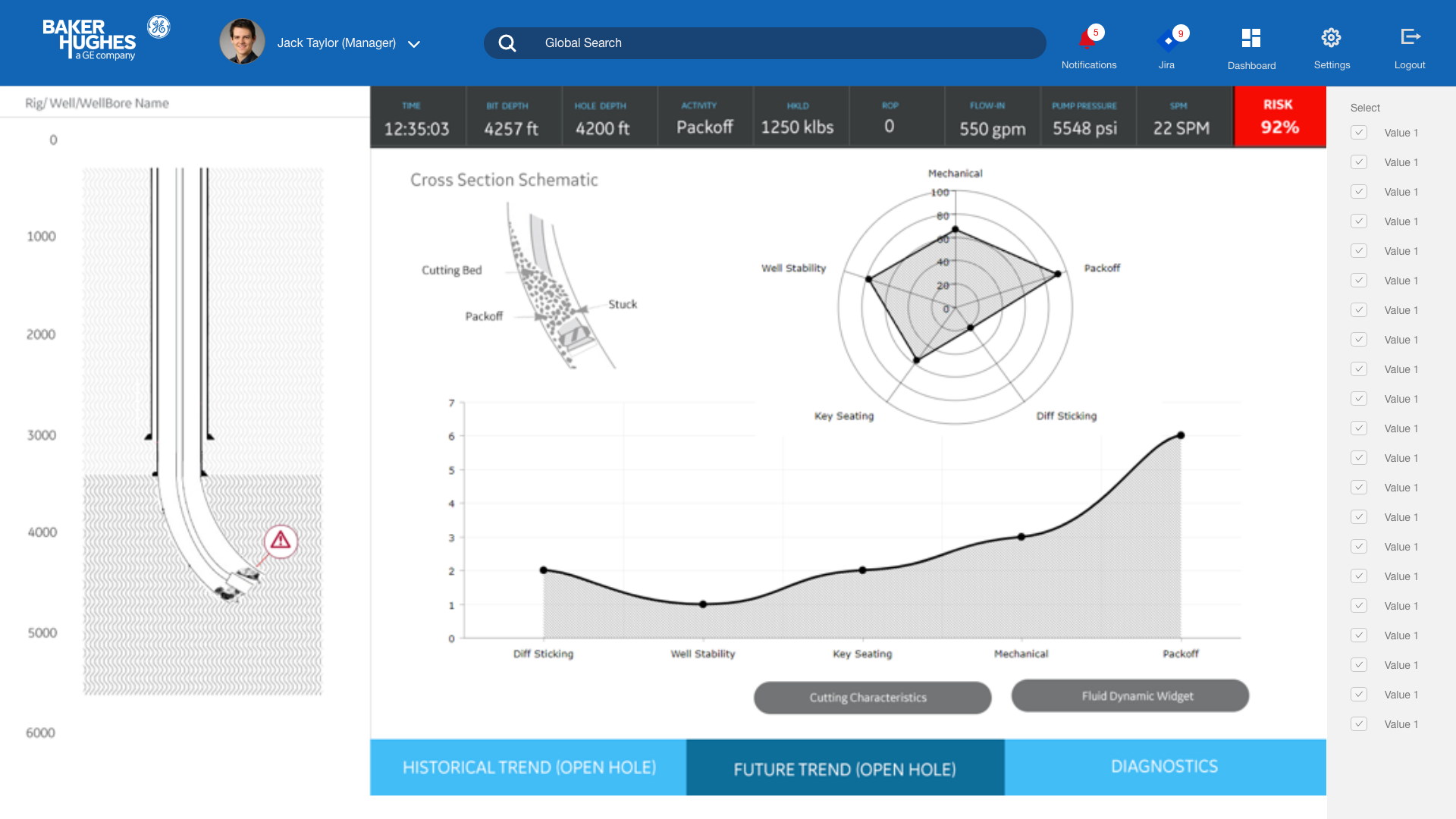Open the Jira icon
Image resolution: width=1456 pixels, height=819 pixels.
tap(1169, 40)
